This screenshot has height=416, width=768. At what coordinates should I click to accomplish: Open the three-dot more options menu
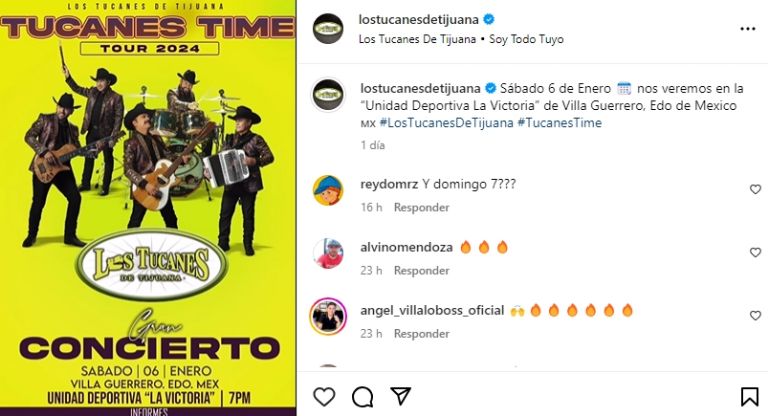pyautogui.click(x=747, y=29)
